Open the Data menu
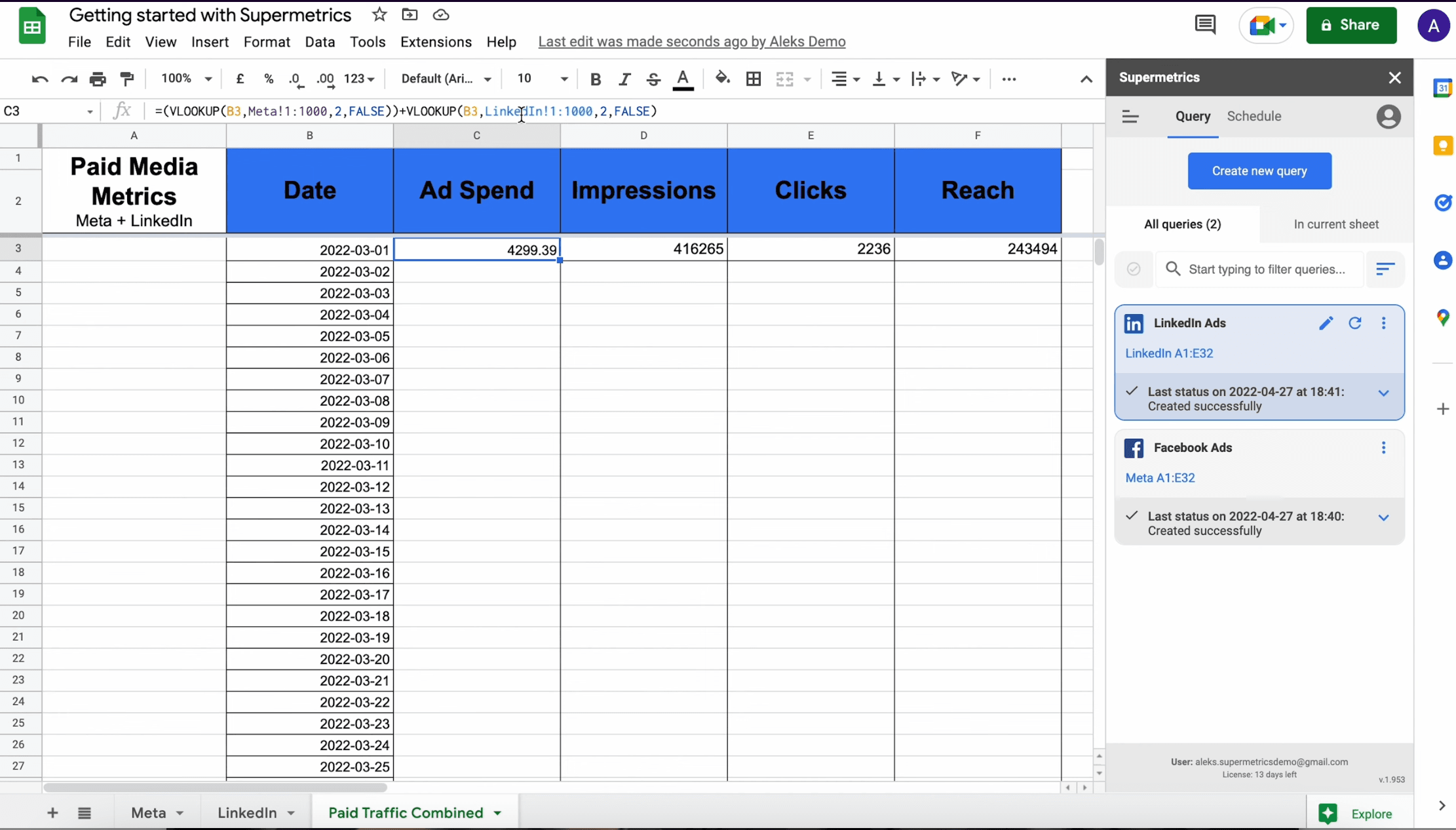The width and height of the screenshot is (1456, 830). pos(320,42)
